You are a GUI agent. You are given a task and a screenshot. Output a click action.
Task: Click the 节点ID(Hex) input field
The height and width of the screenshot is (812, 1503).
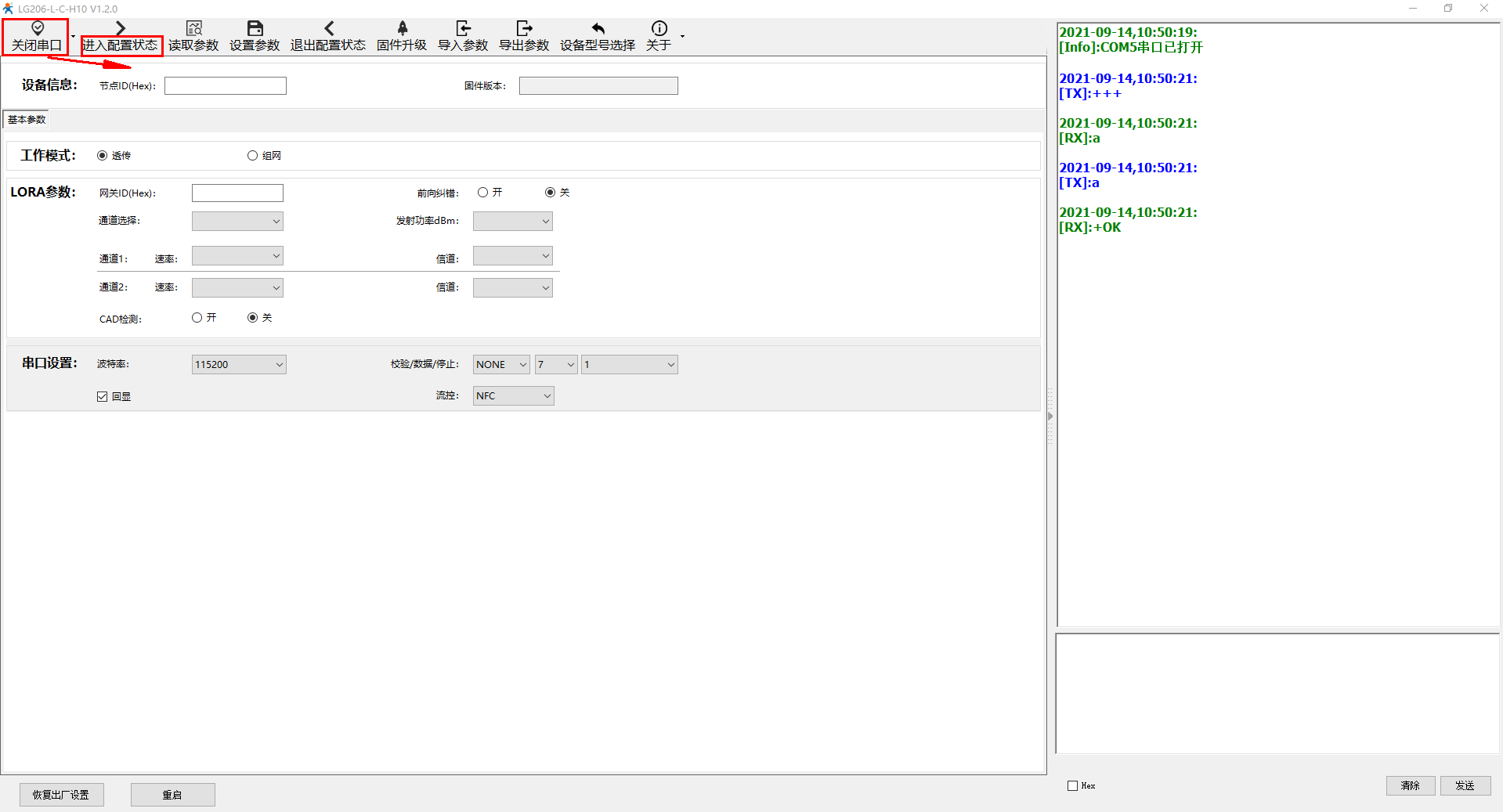[226, 86]
